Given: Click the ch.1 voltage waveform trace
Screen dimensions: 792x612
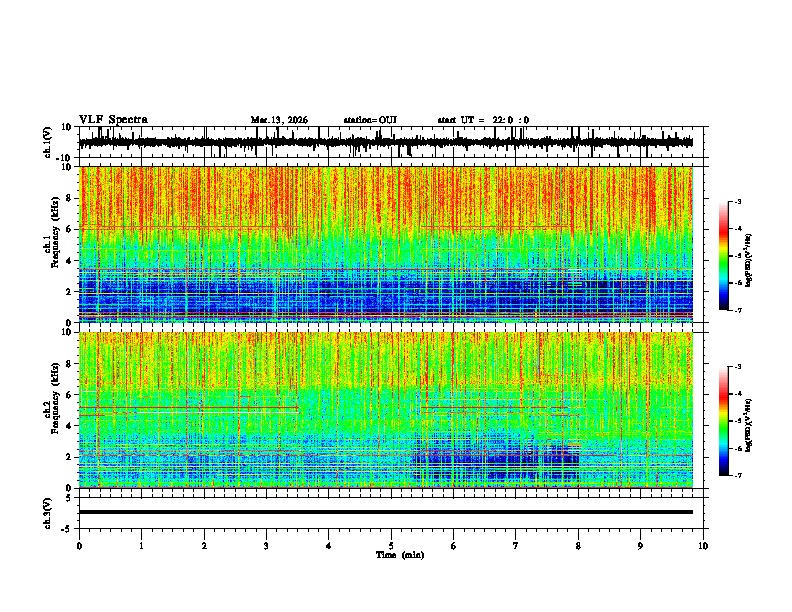Looking at the screenshot, I should pyautogui.click(x=385, y=142).
